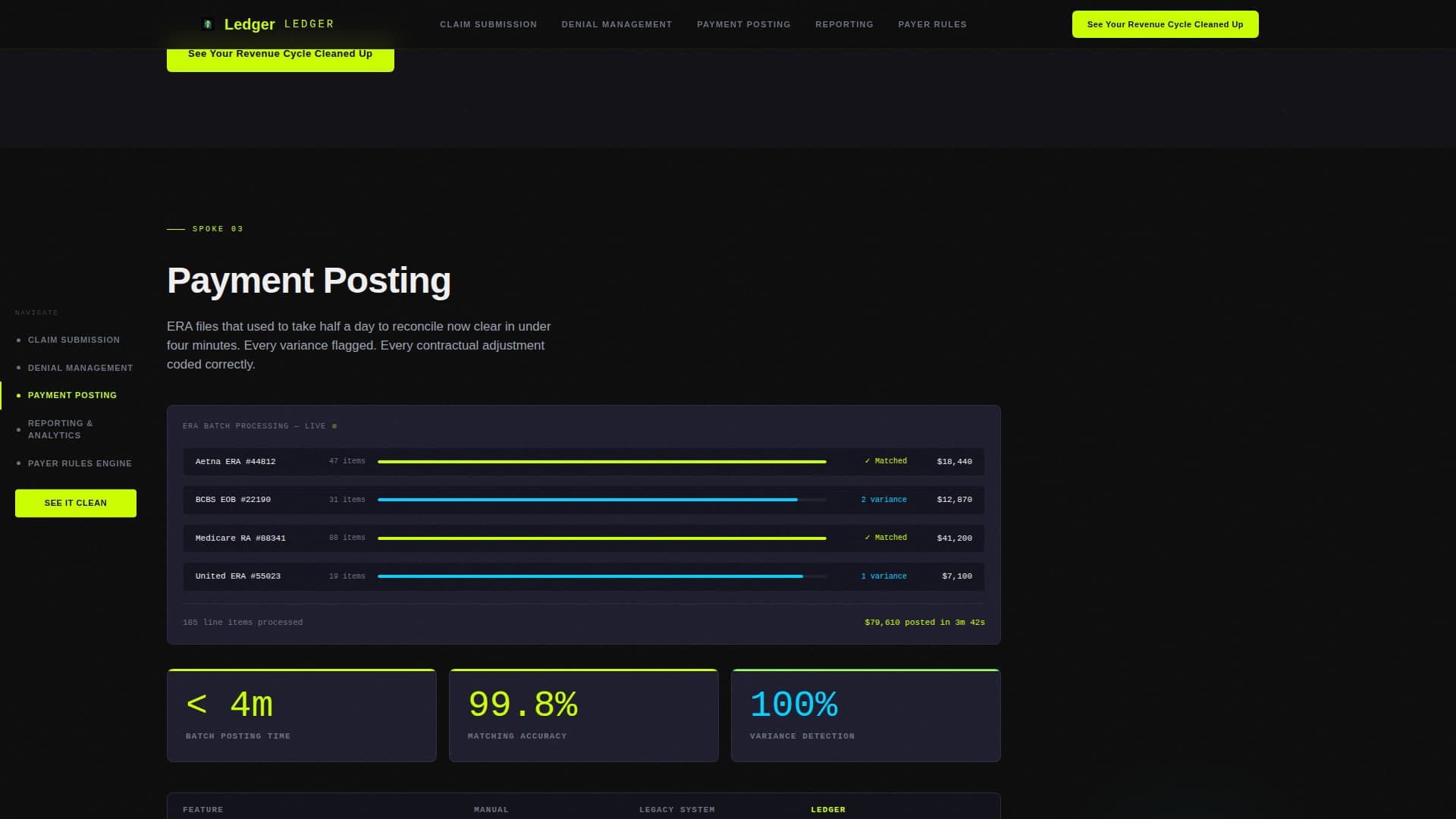
Task: Click the Ledger column header
Action: click(828, 810)
